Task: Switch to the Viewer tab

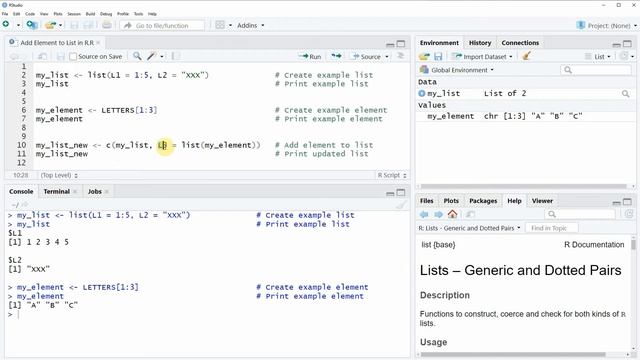Action: (x=542, y=201)
